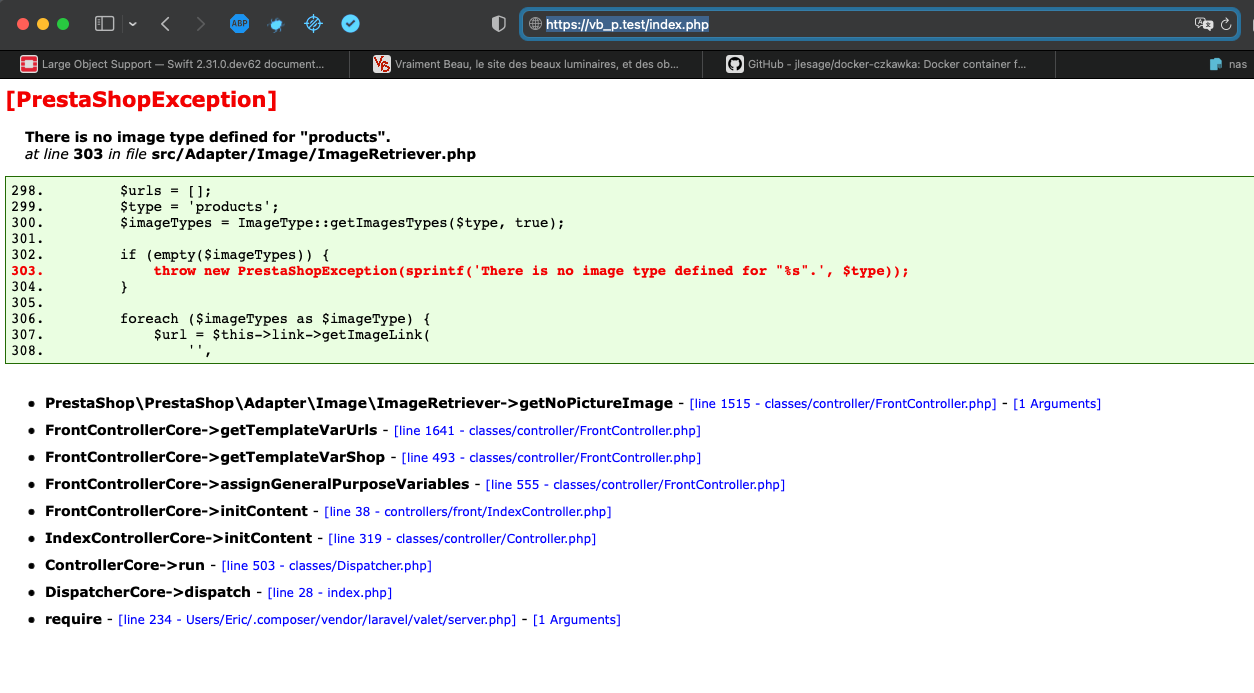Click inside the address bar URL field
Viewport: 1254px width, 693px height.
(x=700, y=22)
